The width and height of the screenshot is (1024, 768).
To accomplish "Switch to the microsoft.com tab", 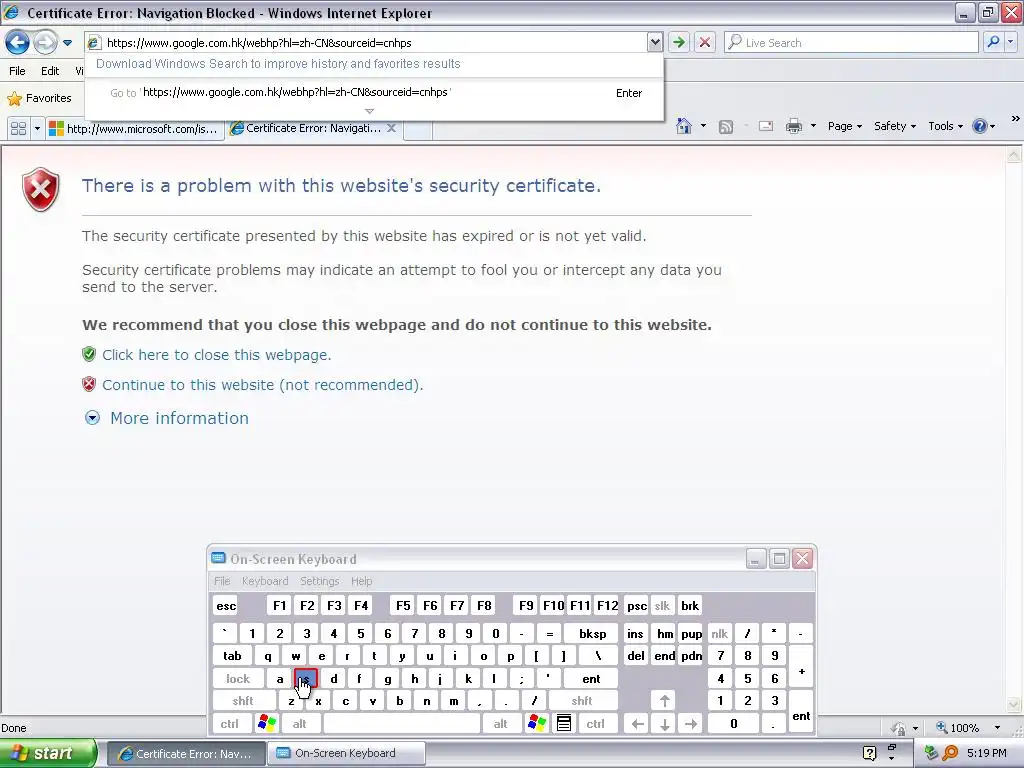I will 135,129.
